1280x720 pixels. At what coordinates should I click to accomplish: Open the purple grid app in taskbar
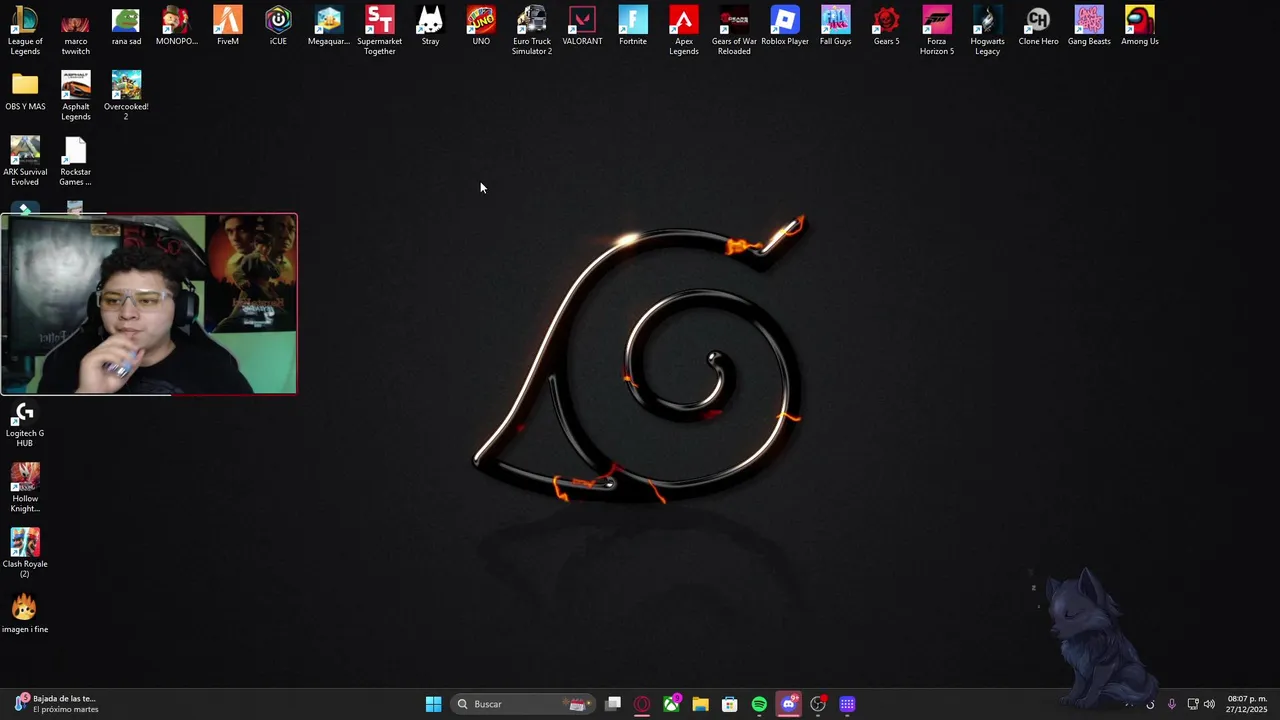(847, 704)
